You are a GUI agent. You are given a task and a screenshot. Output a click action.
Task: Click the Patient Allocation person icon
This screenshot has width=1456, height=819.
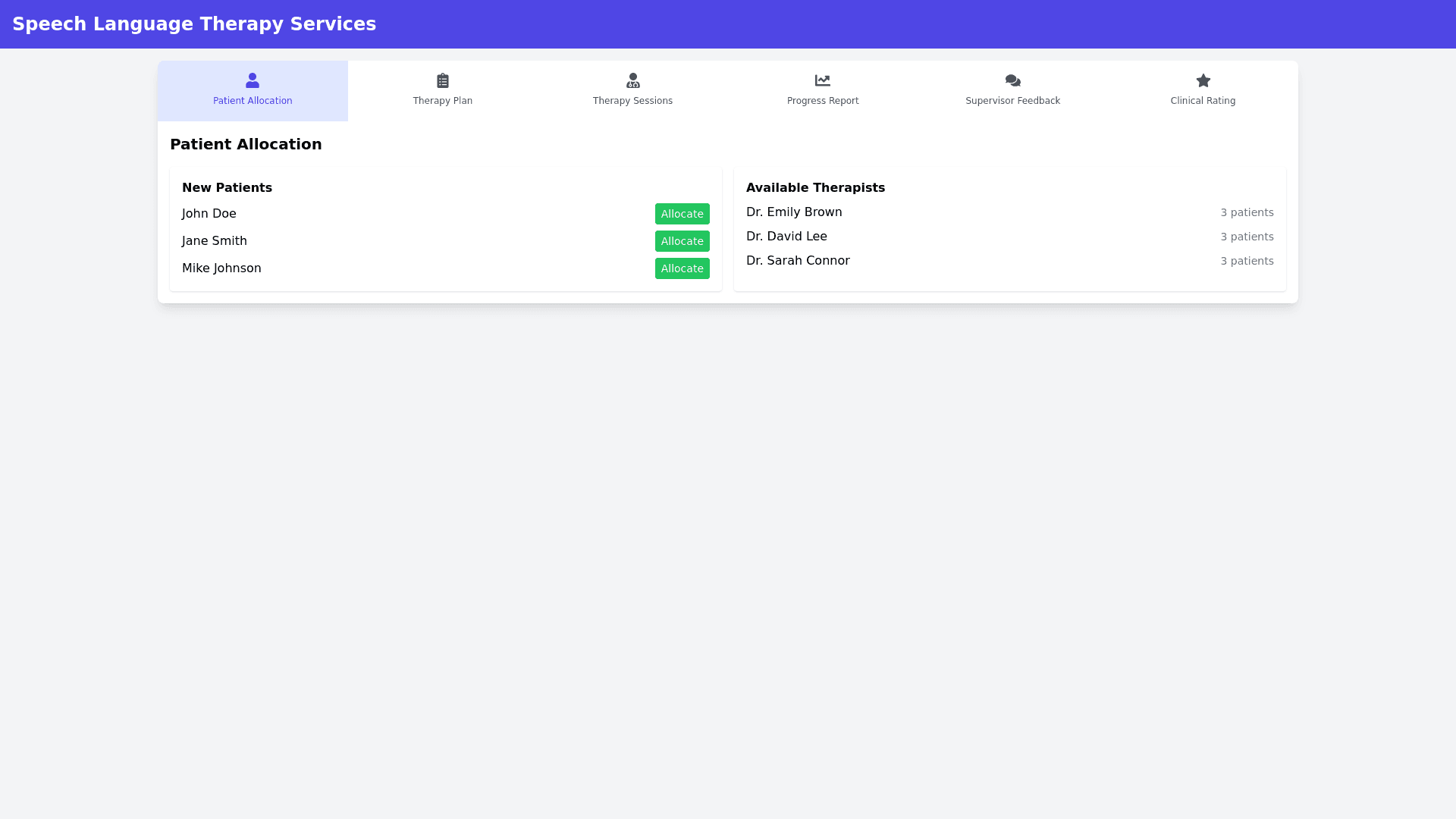tap(253, 80)
